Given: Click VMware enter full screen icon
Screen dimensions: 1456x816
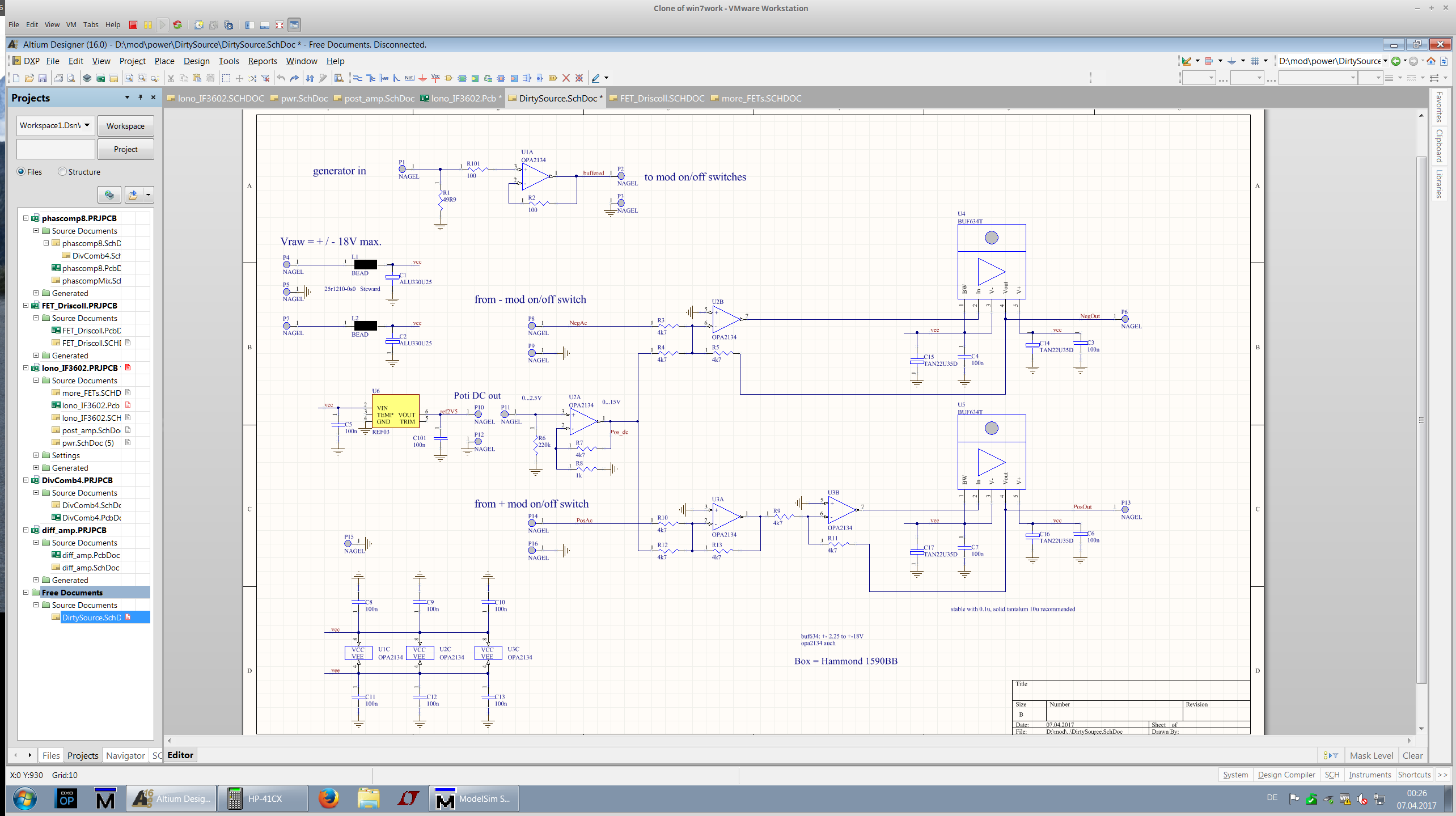Looking at the screenshot, I should (x=280, y=25).
